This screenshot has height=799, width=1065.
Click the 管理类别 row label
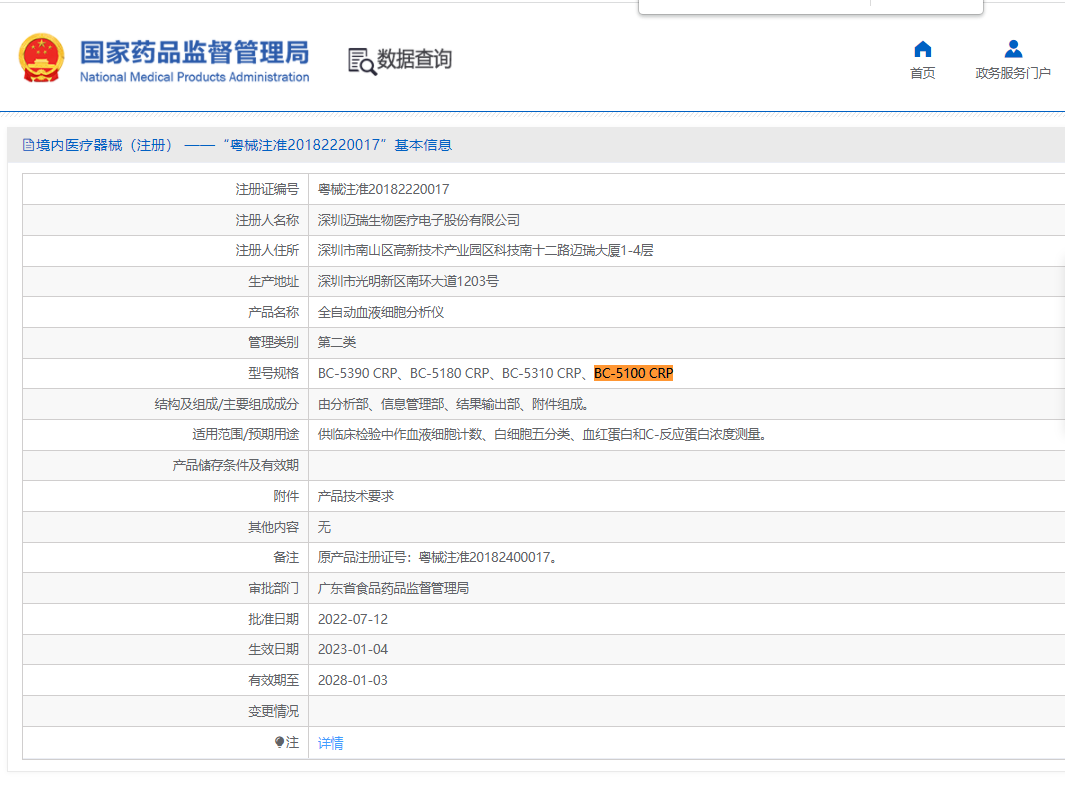click(273, 342)
